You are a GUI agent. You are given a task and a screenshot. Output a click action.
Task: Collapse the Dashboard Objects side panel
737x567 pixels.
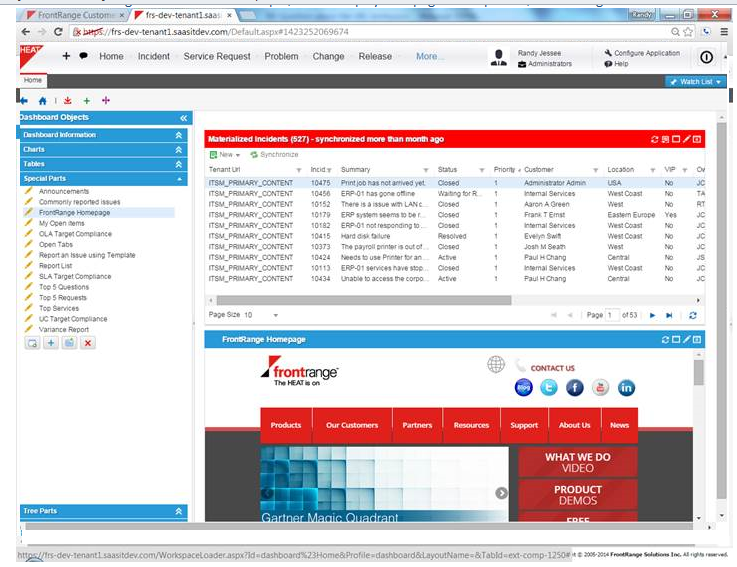(183, 118)
